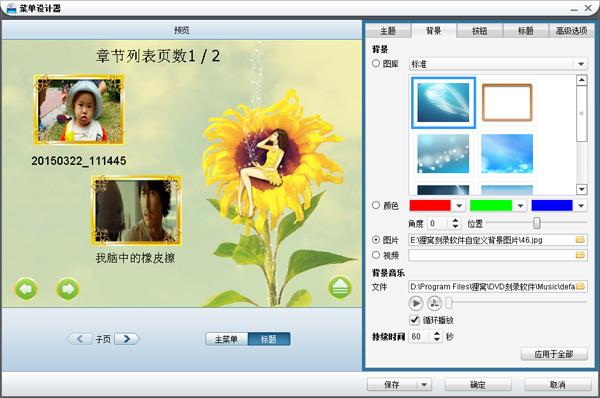Click the green left arrow menu button
The height and width of the screenshot is (398, 600).
tap(26, 289)
